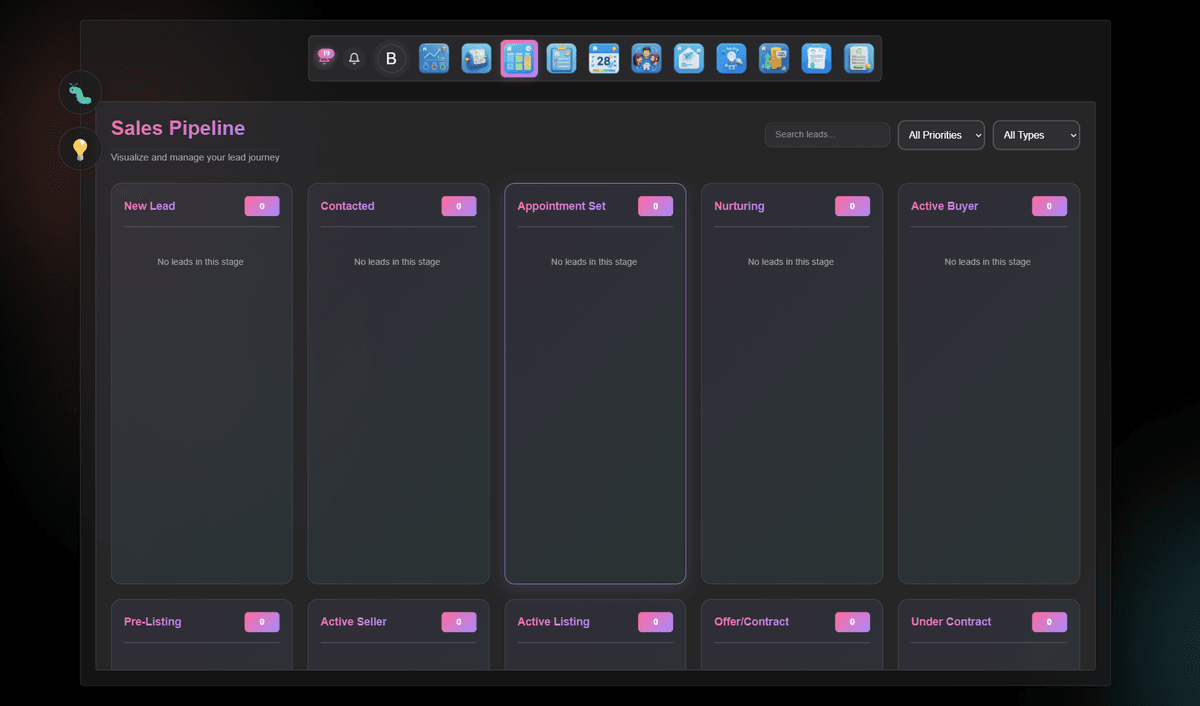Image resolution: width=1200 pixels, height=706 pixels.
Task: Select the yellow lightbulb icon on the left sidebar
Action: (79, 148)
